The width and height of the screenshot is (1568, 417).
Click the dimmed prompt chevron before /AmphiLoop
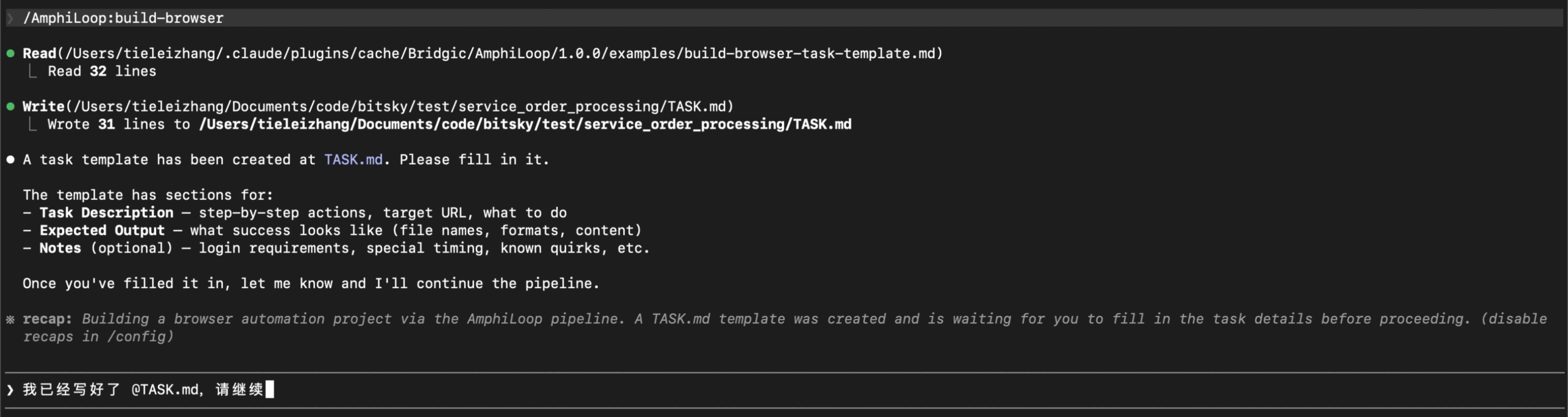(11, 18)
